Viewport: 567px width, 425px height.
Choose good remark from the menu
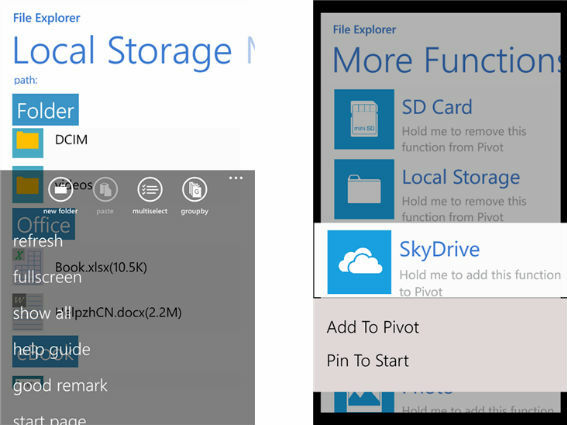60,386
